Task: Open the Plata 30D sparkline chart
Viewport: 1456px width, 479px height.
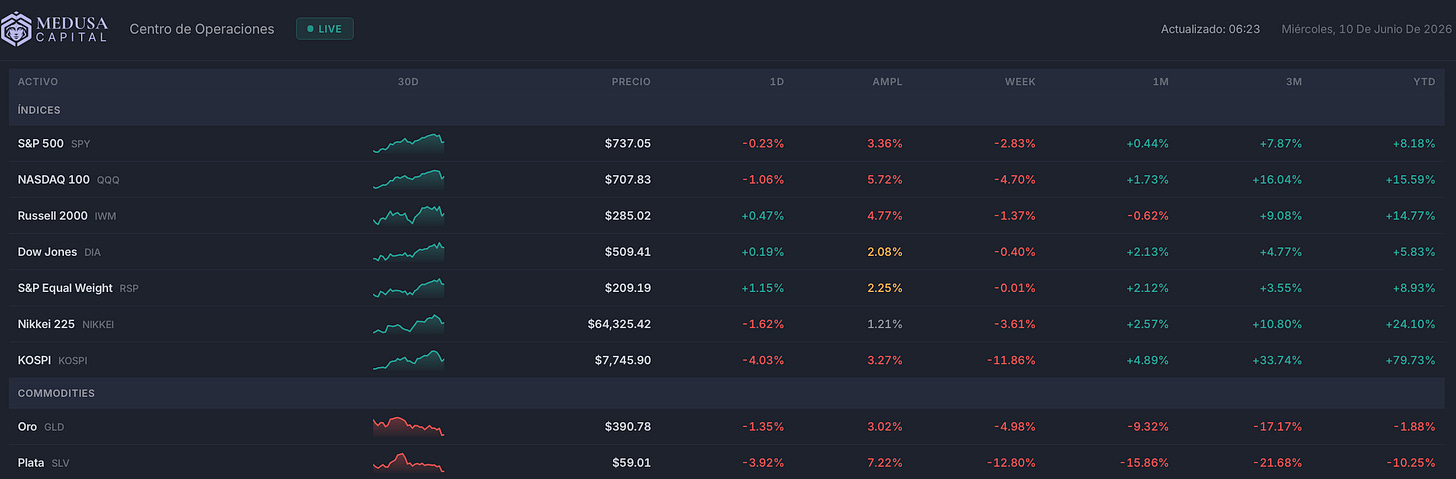Action: 408,462
